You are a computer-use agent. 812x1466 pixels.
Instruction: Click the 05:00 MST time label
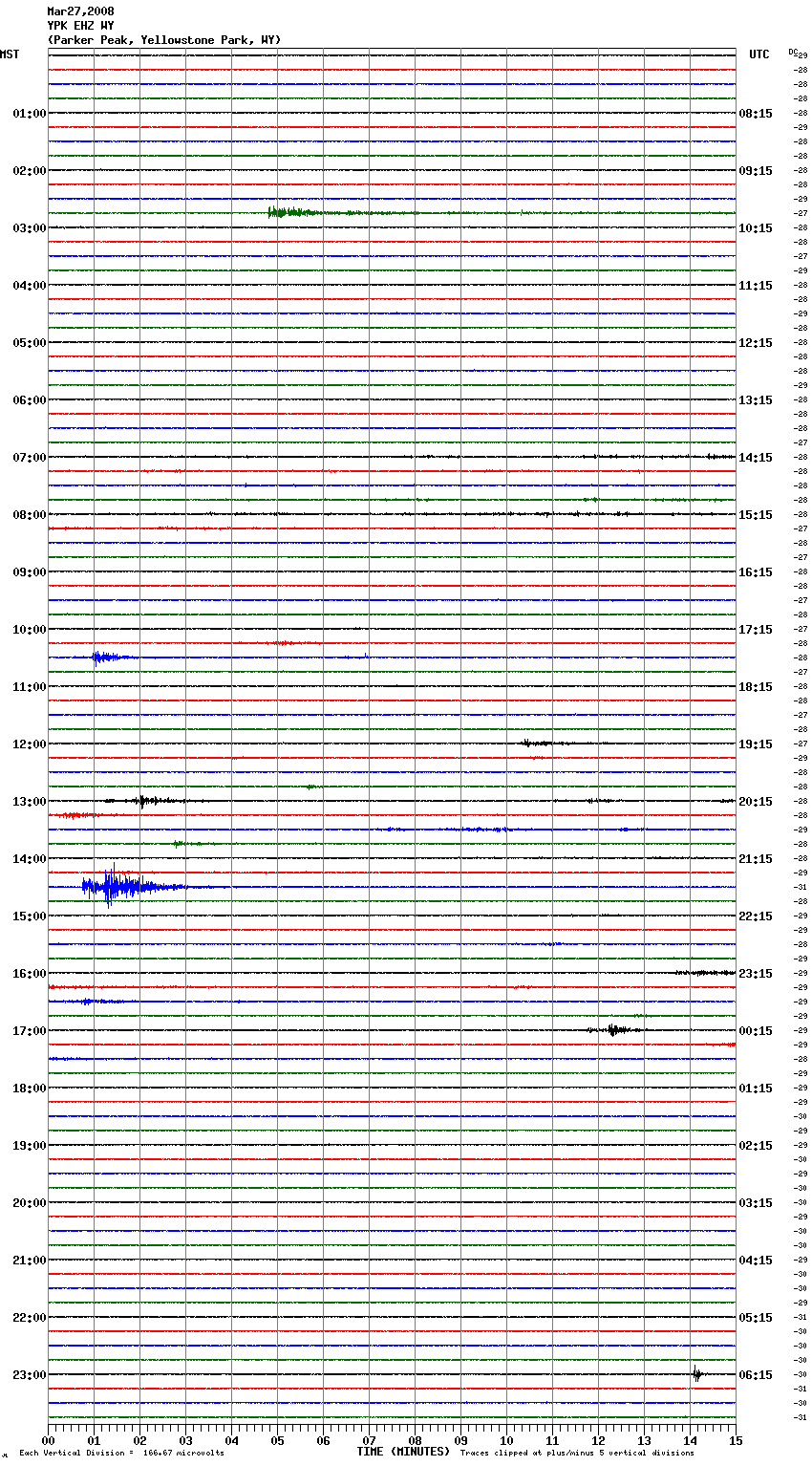coord(30,343)
